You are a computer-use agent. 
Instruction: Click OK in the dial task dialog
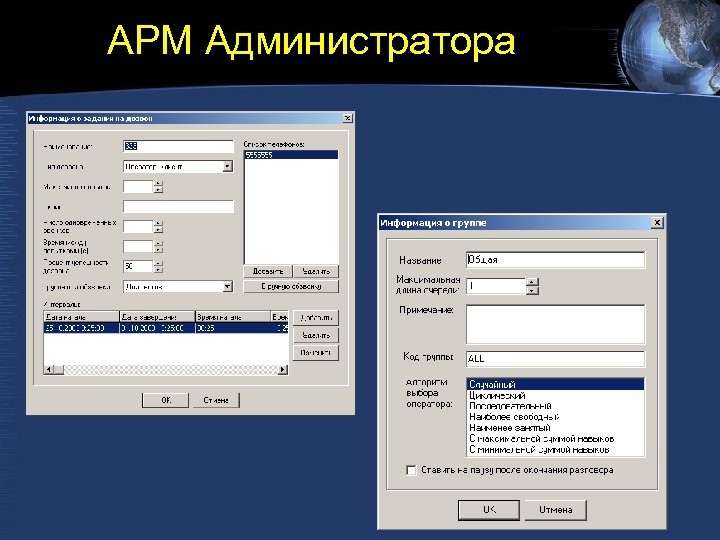point(165,400)
